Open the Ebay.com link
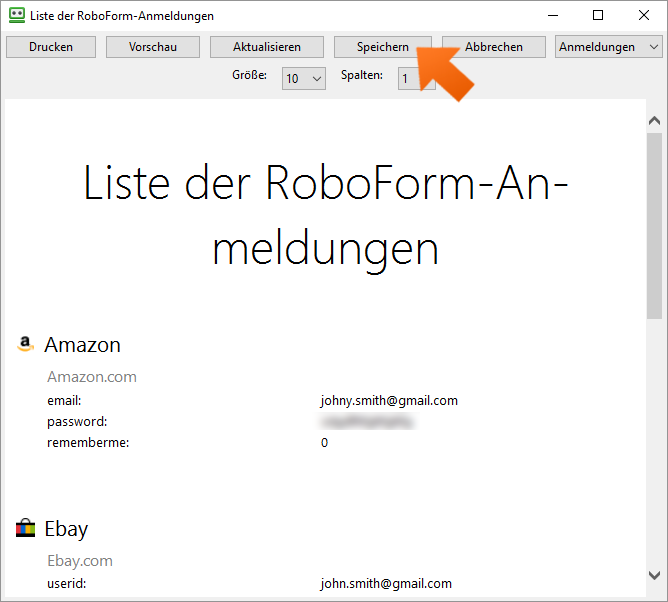 (80, 561)
